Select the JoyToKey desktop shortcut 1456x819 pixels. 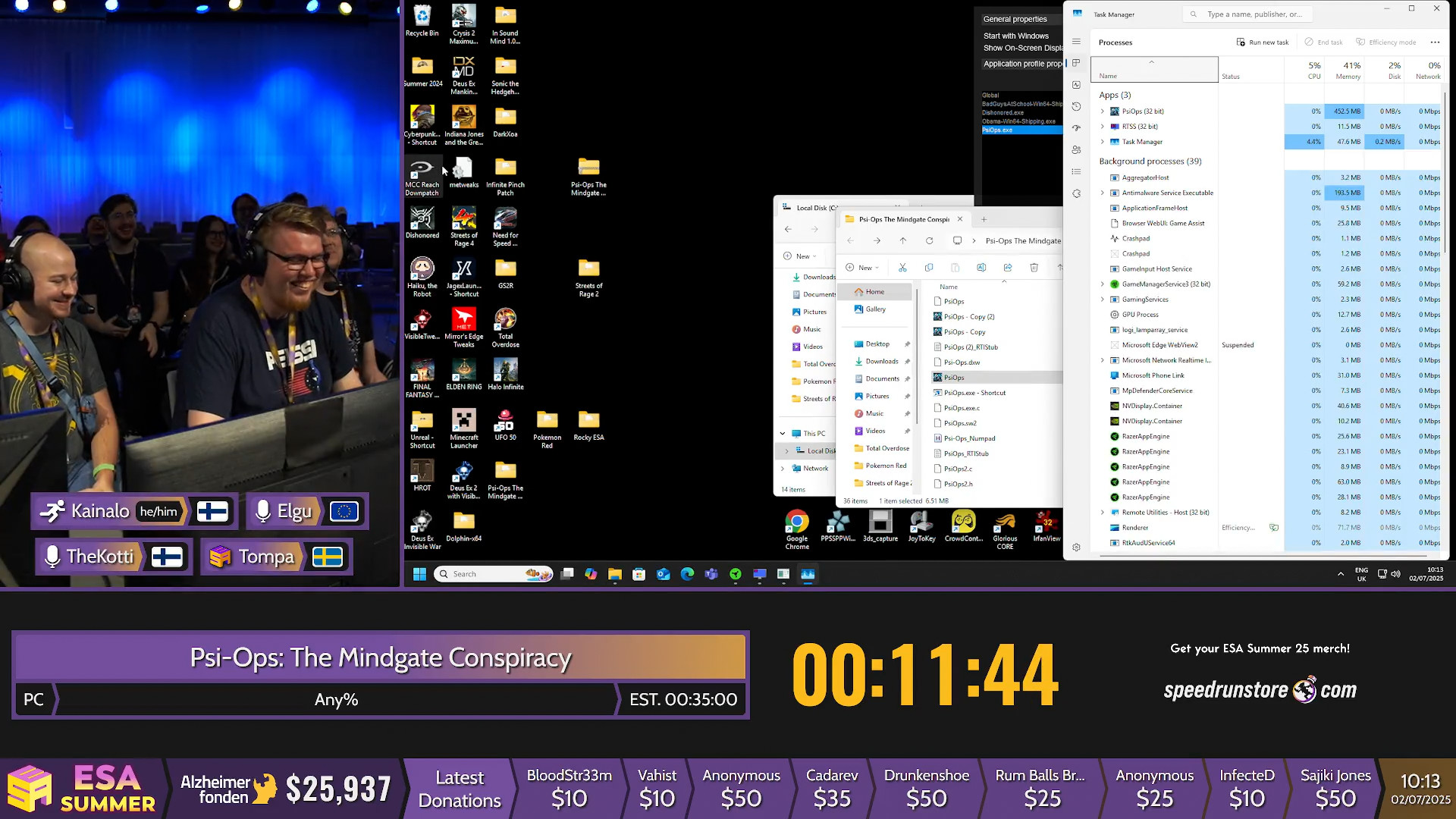921,527
